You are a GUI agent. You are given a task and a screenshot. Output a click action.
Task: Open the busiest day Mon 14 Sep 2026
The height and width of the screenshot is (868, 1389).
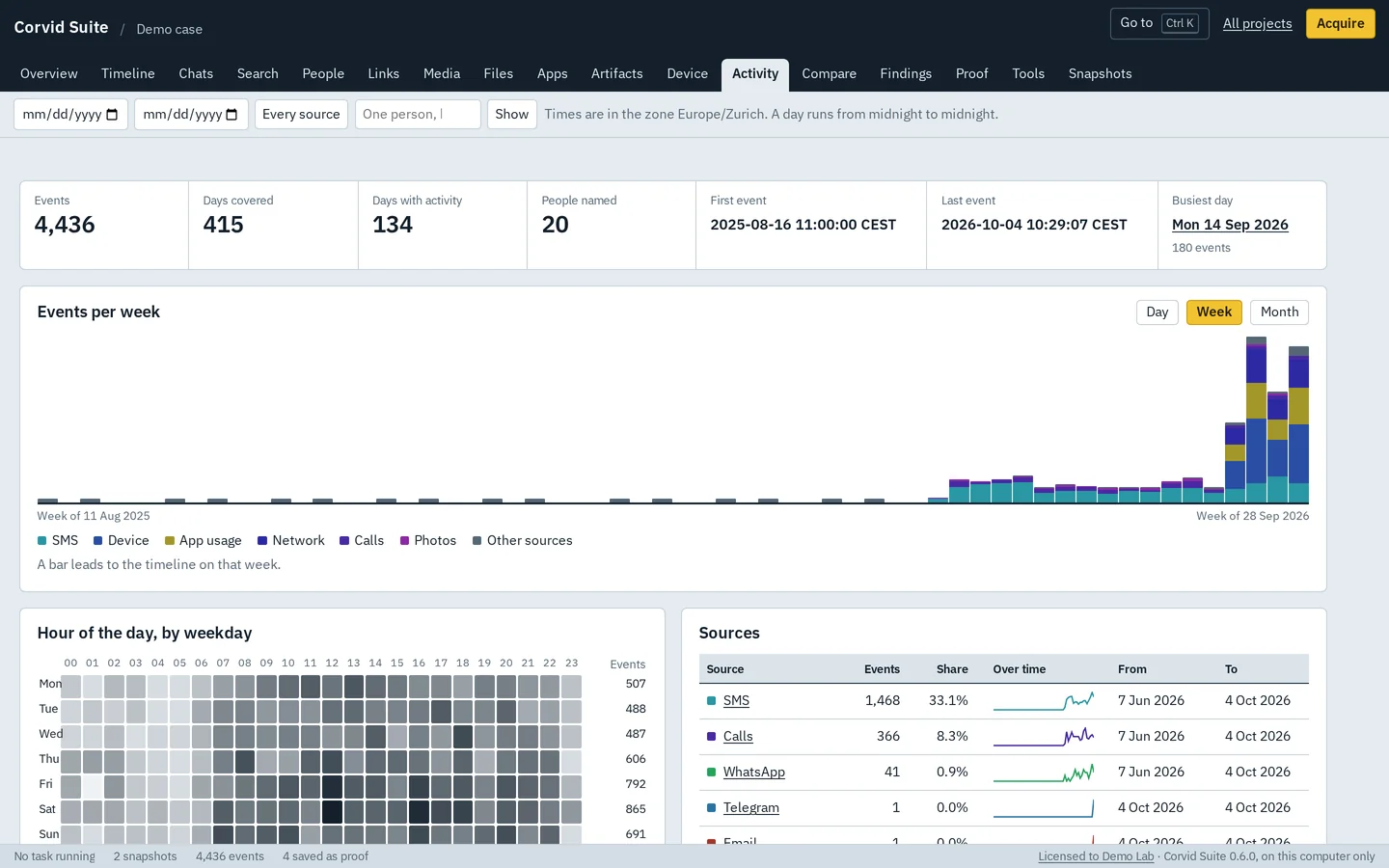pos(1230,225)
